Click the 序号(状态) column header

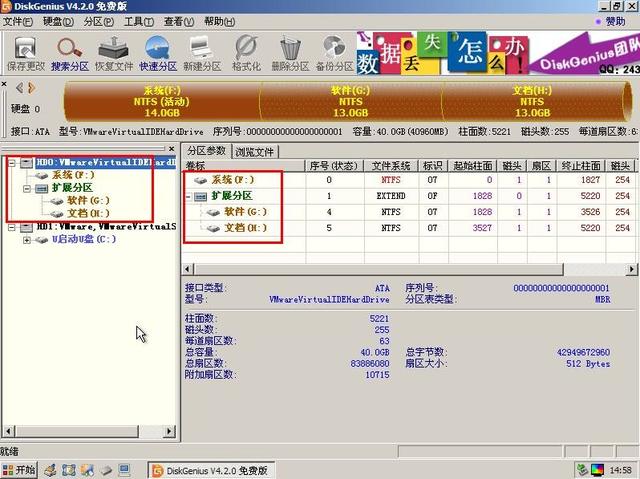[334, 166]
